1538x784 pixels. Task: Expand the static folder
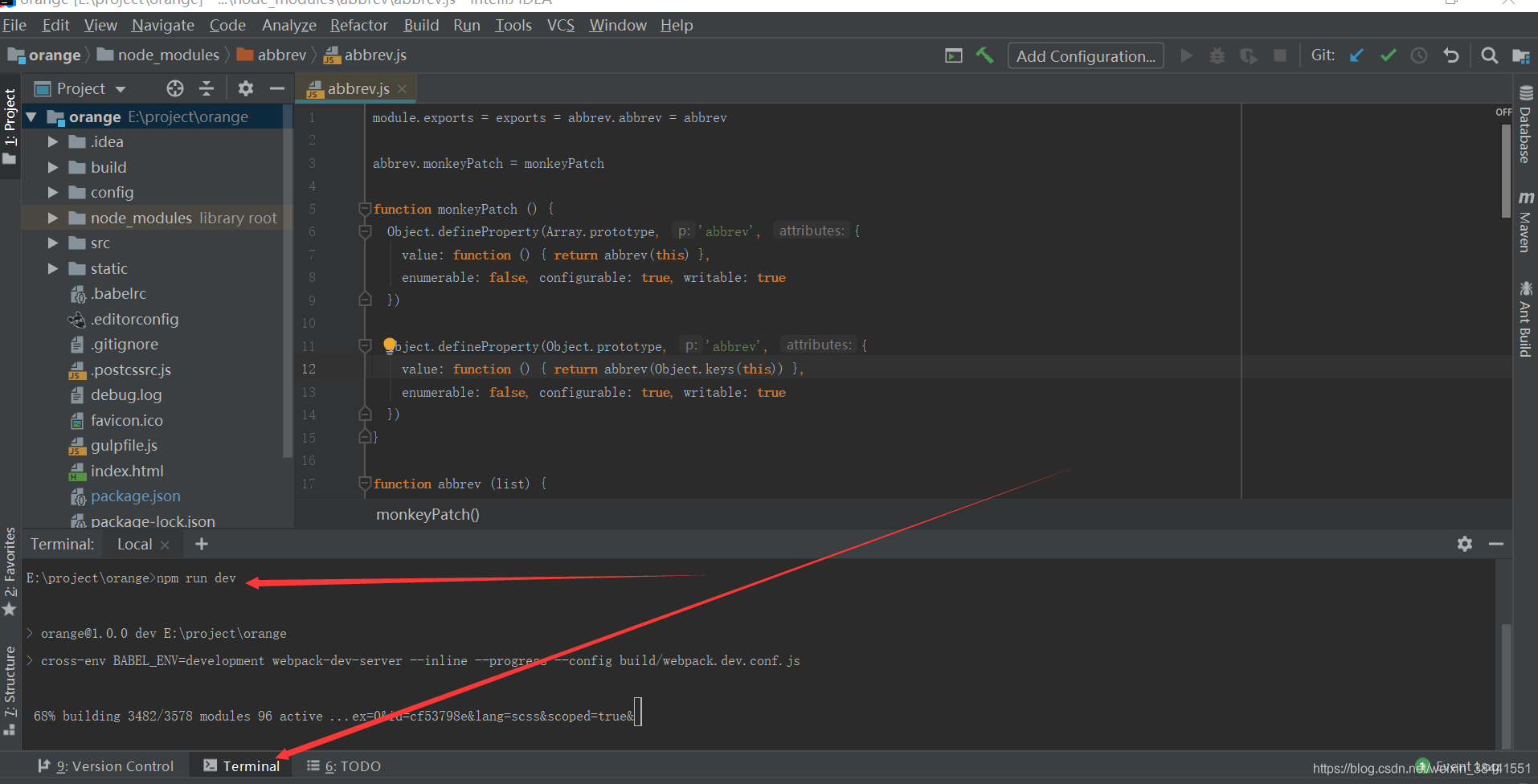pos(53,268)
